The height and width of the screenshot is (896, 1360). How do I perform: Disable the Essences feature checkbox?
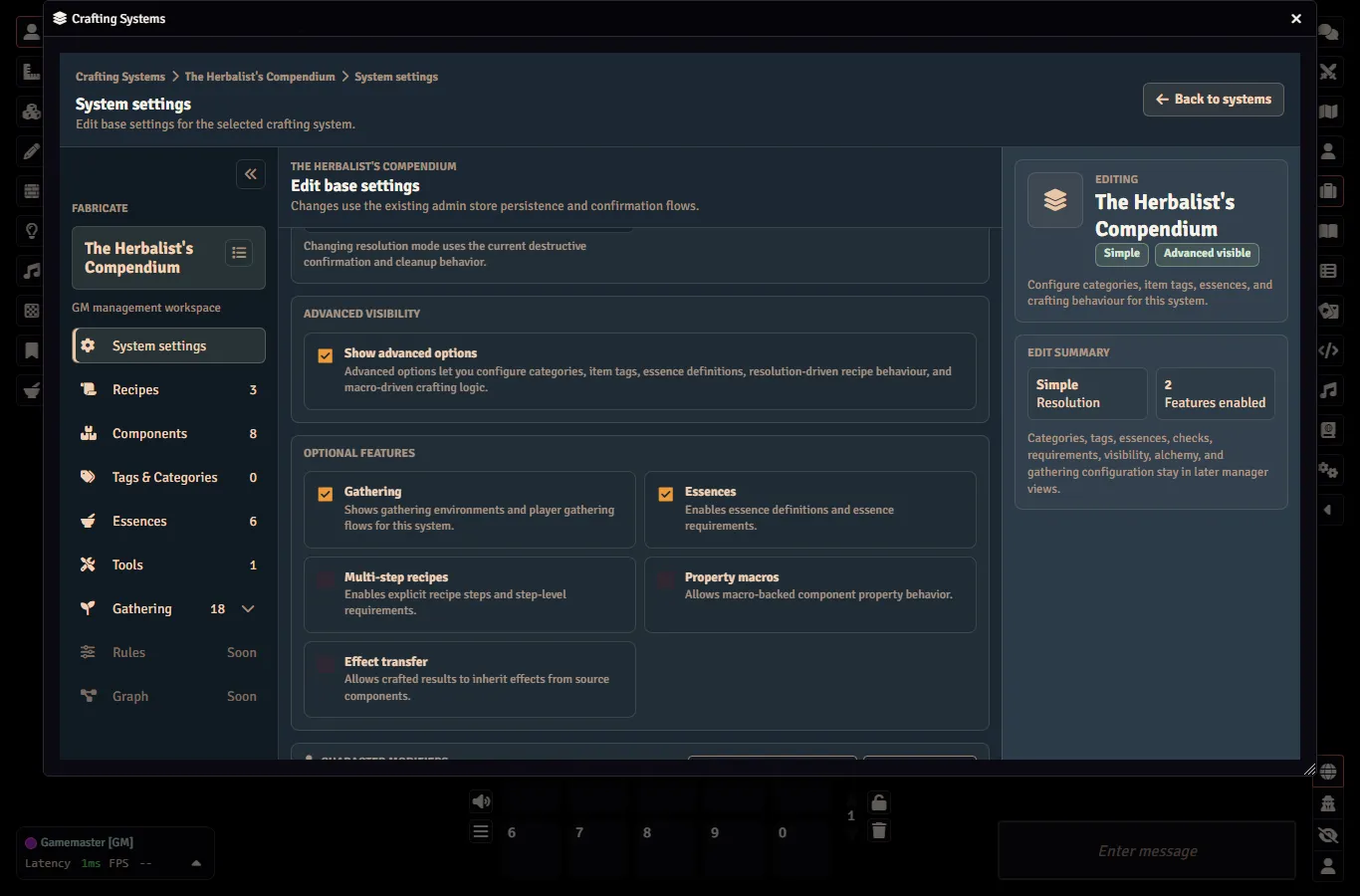[x=666, y=494]
